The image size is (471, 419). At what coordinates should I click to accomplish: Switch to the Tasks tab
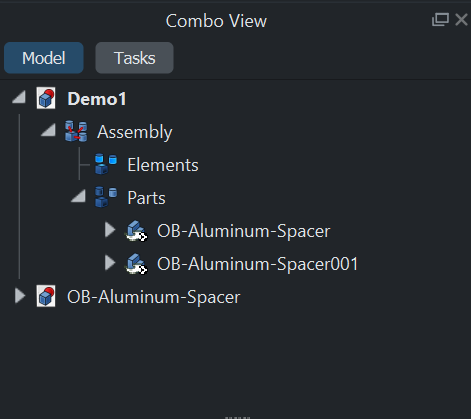[134, 58]
